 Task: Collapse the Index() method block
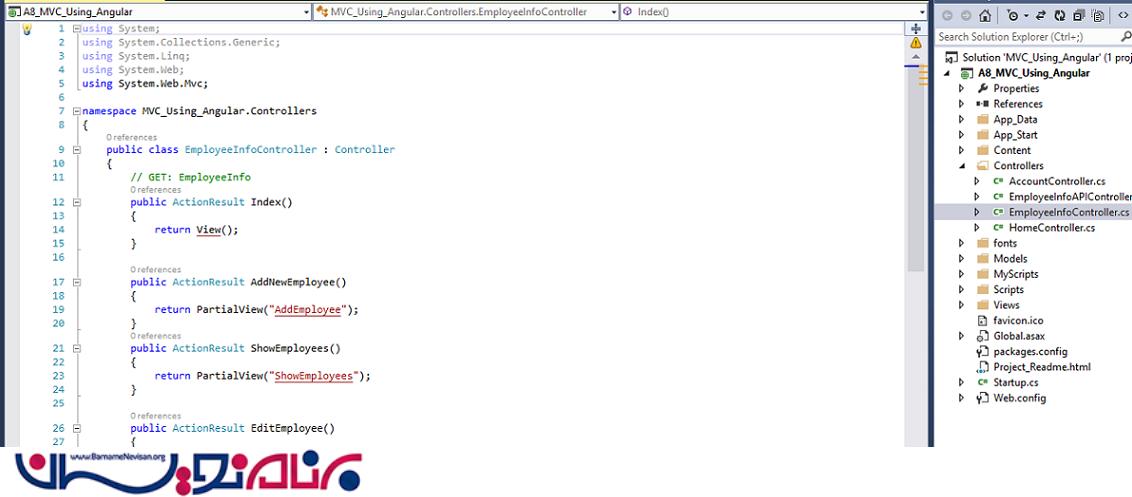click(x=77, y=202)
